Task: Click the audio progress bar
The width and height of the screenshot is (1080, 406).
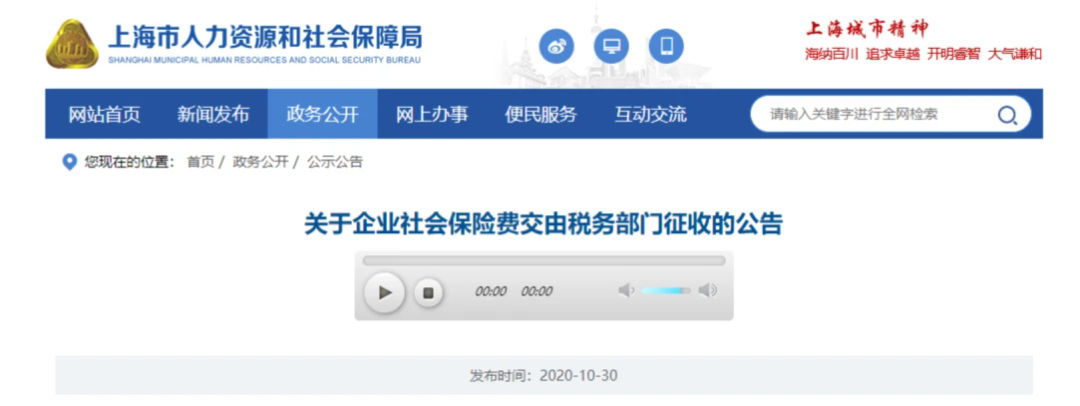Action: coord(544,261)
